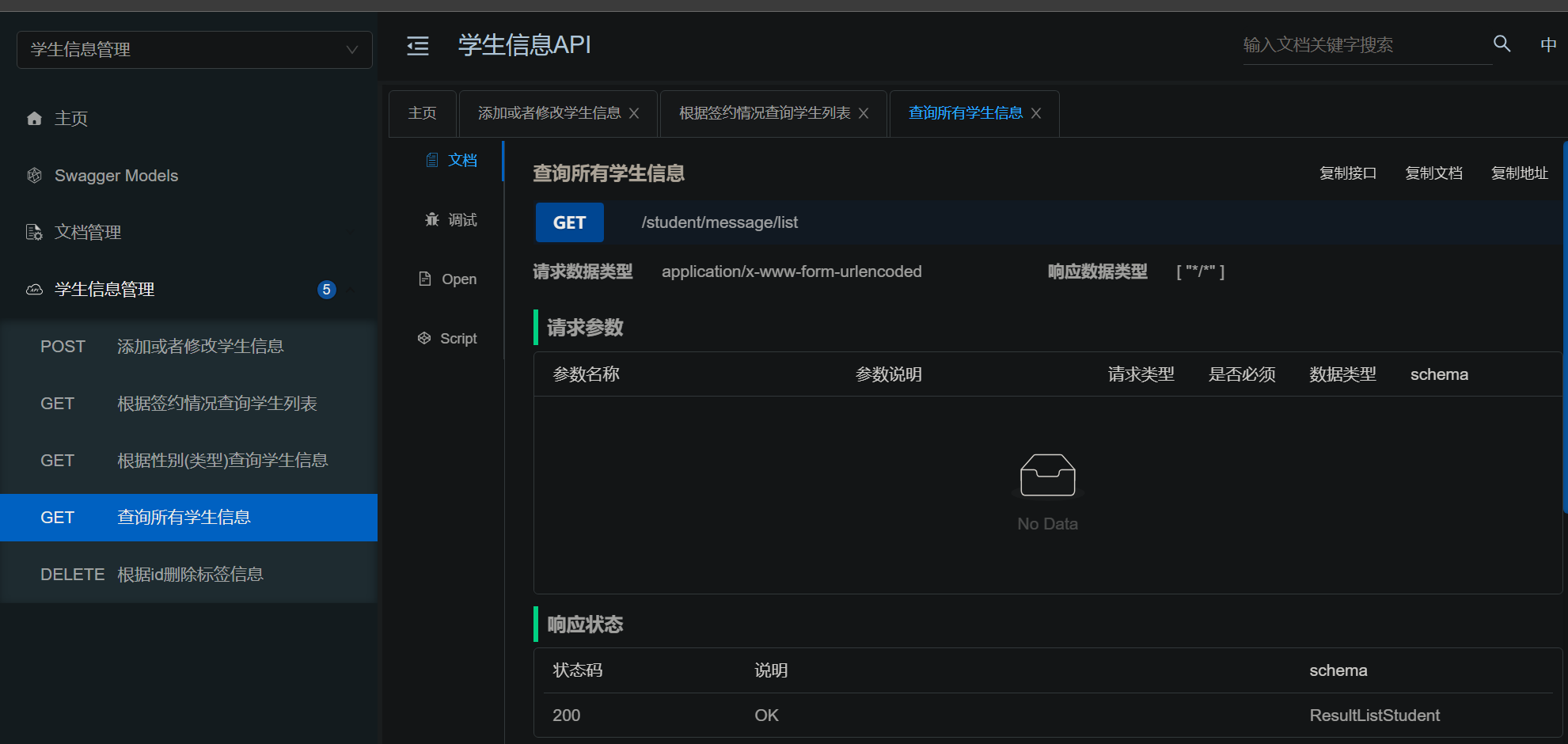The height and width of the screenshot is (744, 1568).
Task: Collapse the 学生信息管理 API group
Action: click(x=188, y=290)
